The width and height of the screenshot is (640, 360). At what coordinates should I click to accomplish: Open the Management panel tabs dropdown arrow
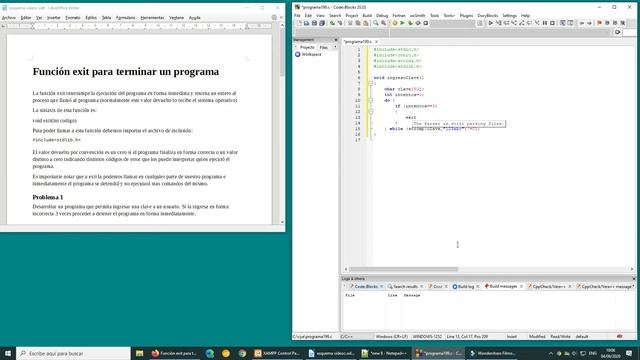click(335, 47)
